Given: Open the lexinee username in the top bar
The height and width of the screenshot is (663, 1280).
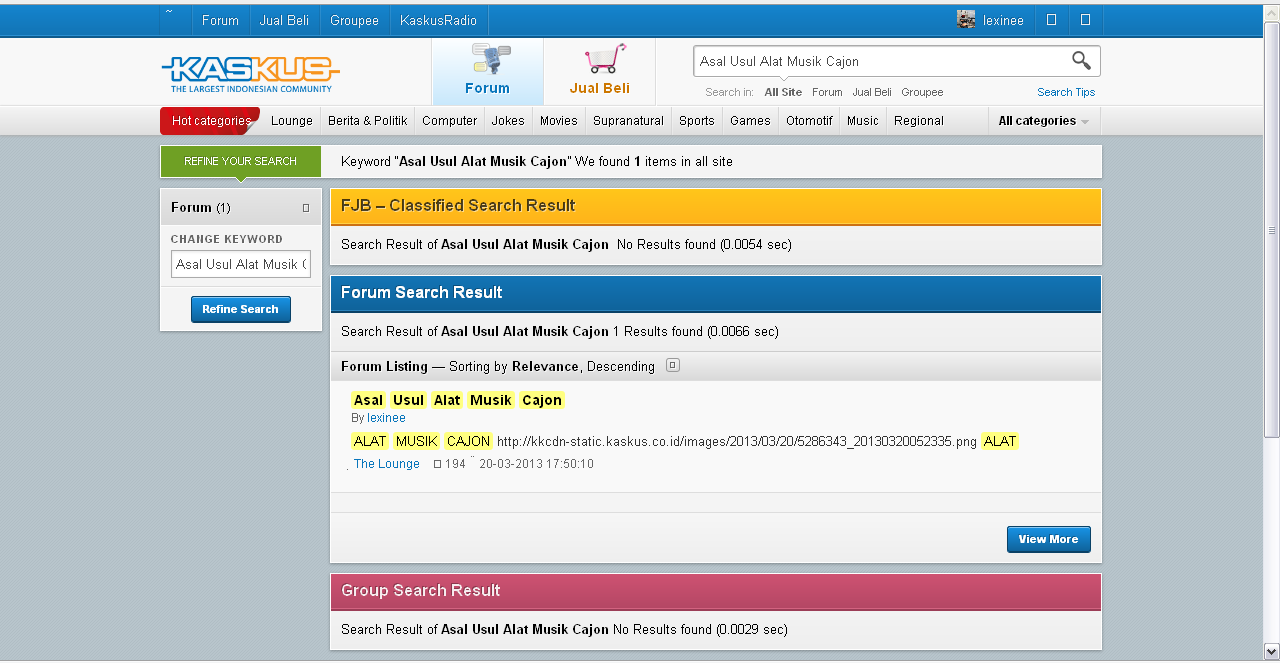Looking at the screenshot, I should (1003, 20).
